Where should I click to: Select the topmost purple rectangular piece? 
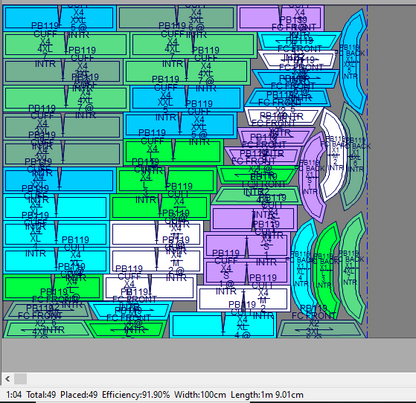coord(281,17)
